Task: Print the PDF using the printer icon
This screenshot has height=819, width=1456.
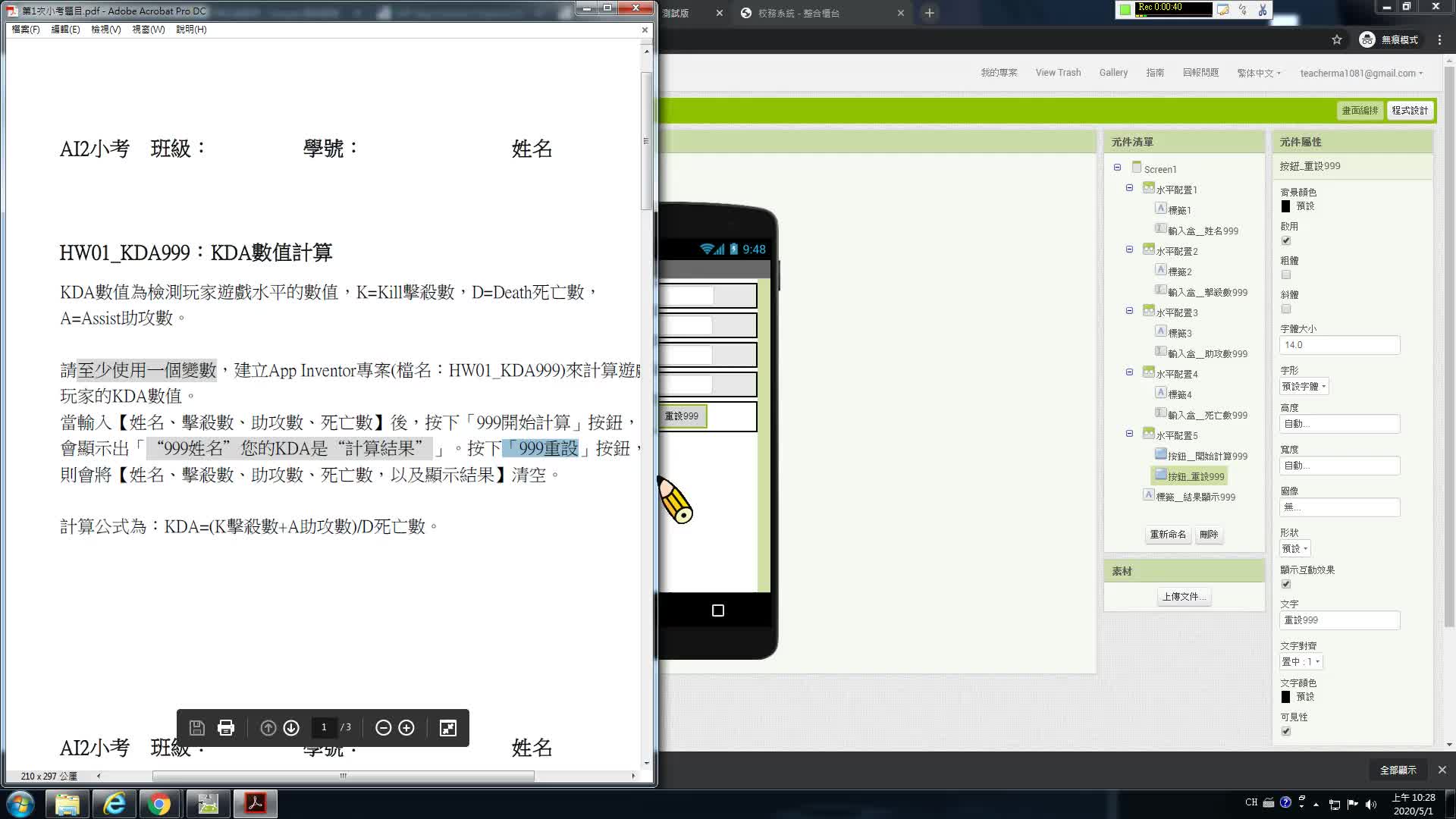Action: click(x=226, y=728)
